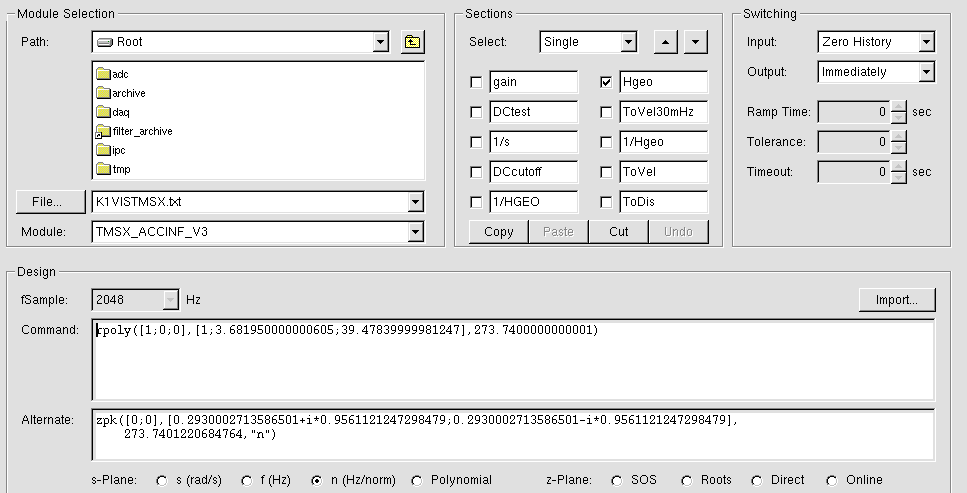Enable the gain section checkbox
This screenshot has height=493, width=967.
[x=476, y=83]
